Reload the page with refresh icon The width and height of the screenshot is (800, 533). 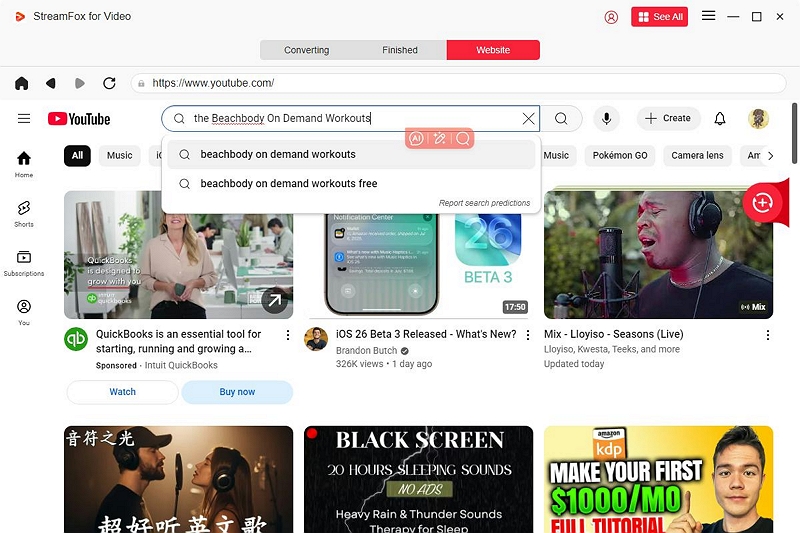tap(109, 83)
